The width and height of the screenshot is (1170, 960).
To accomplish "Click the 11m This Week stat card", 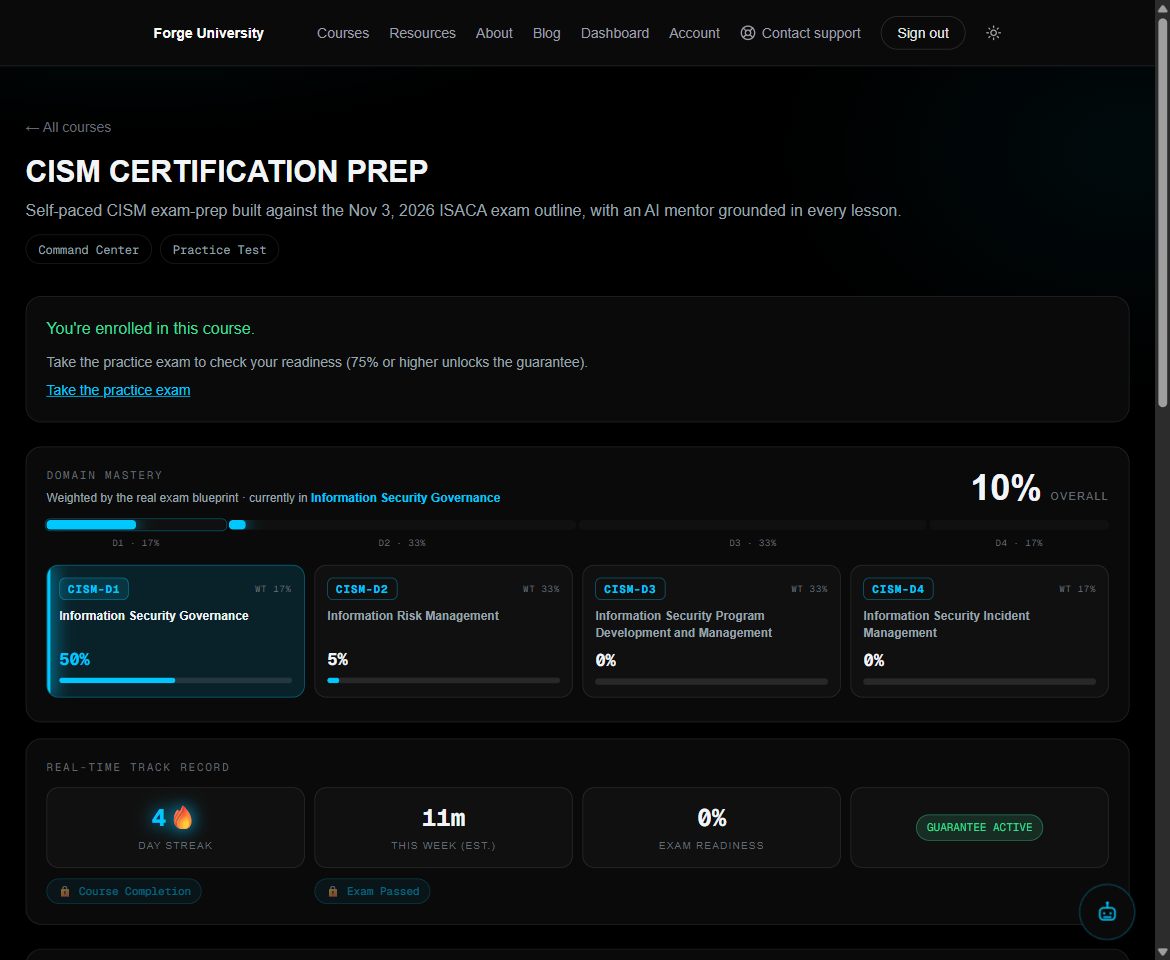I will tap(443, 827).
